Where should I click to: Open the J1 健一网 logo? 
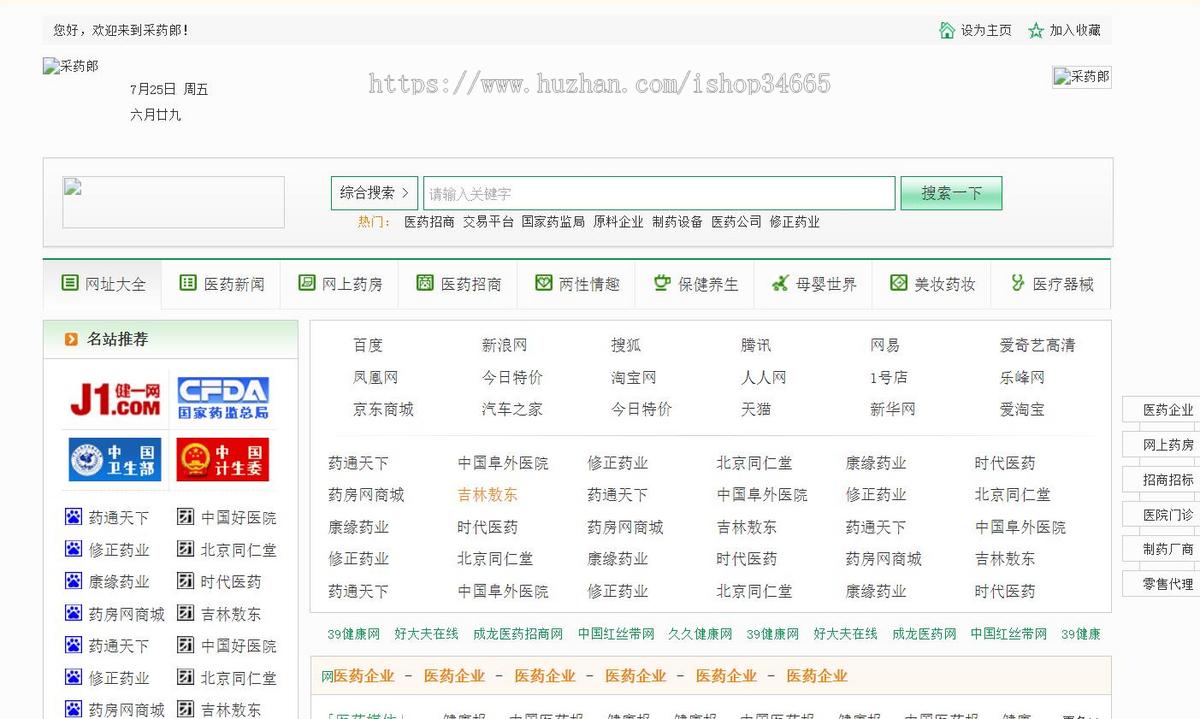click(114, 397)
